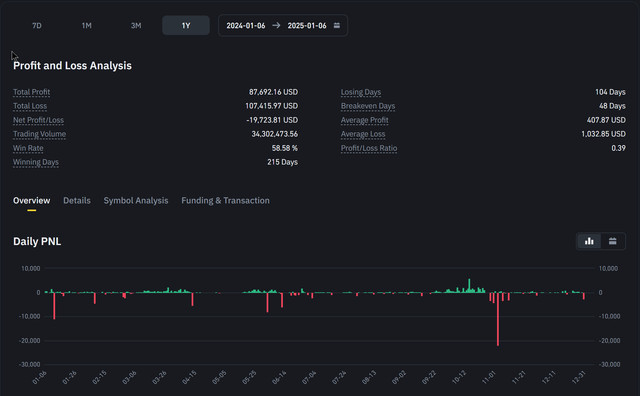
Task: Click the largest red loss bar near 11-01
Action: [x=498, y=319]
